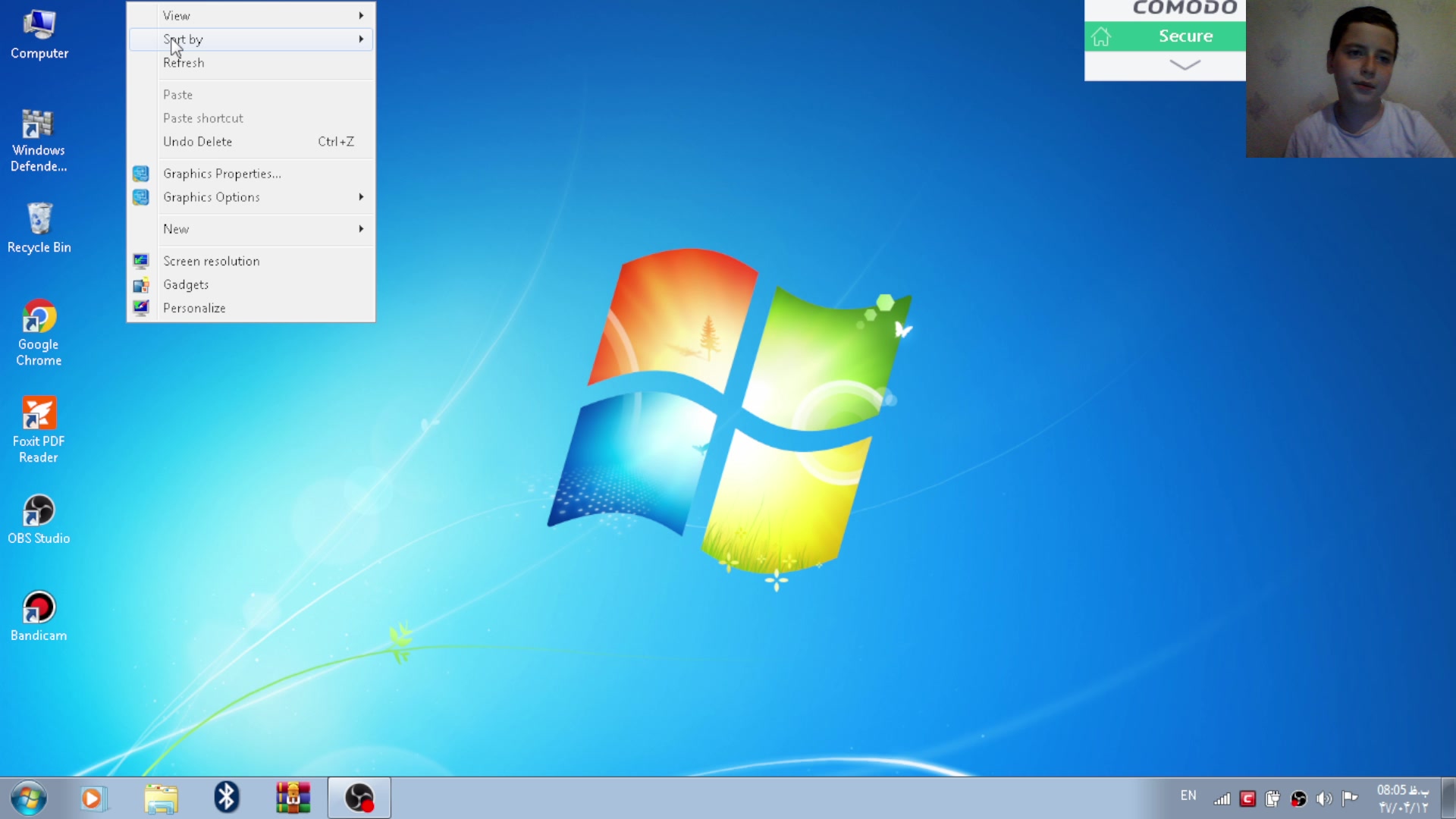
Task: Select Screen resolution menu entry
Action: click(211, 261)
